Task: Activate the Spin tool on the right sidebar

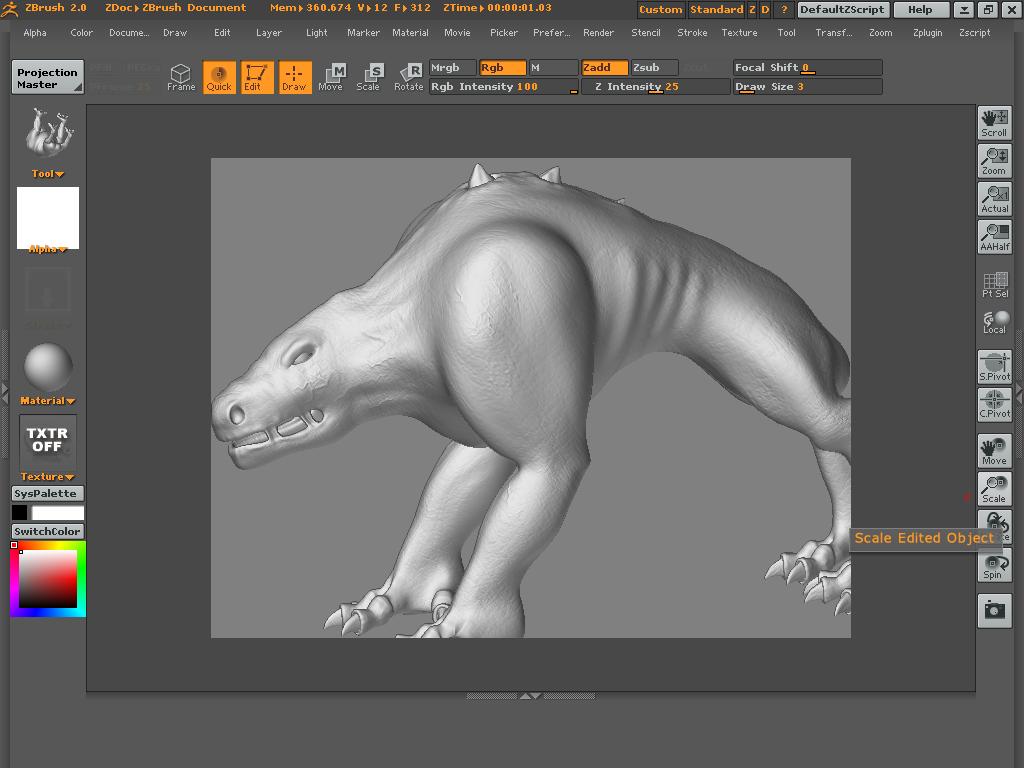Action: coord(994,565)
